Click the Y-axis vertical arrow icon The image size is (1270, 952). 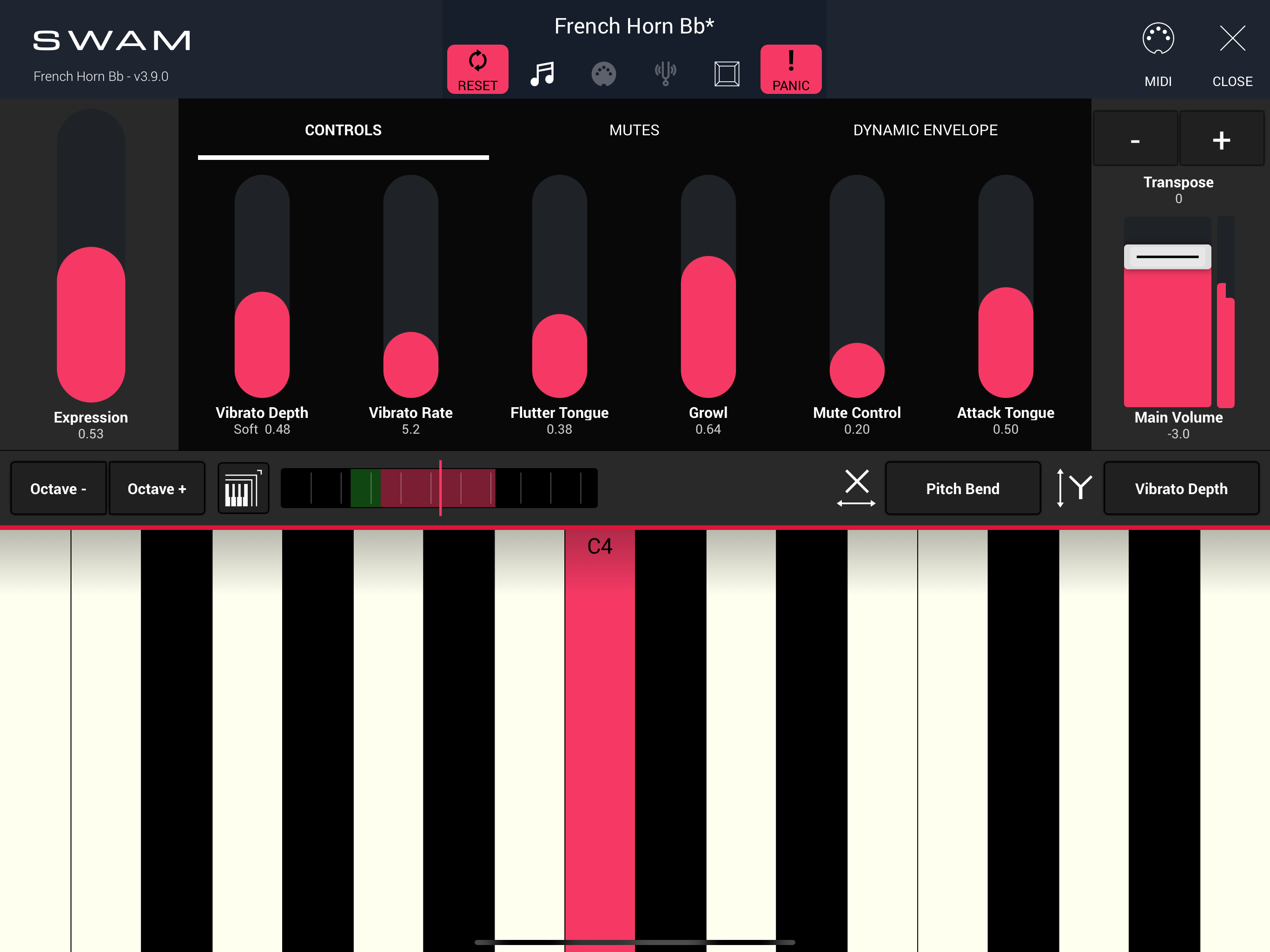pyautogui.click(x=1074, y=489)
